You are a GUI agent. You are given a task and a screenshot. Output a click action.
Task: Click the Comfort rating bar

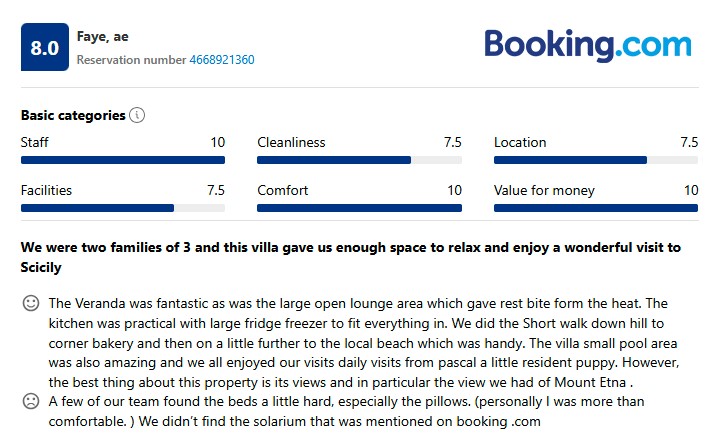pos(359,208)
